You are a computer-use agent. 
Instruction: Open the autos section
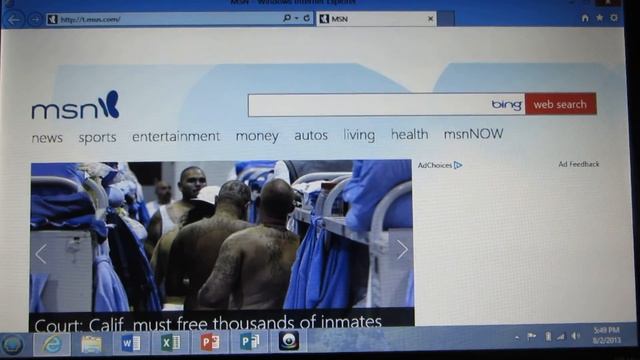pyautogui.click(x=311, y=135)
